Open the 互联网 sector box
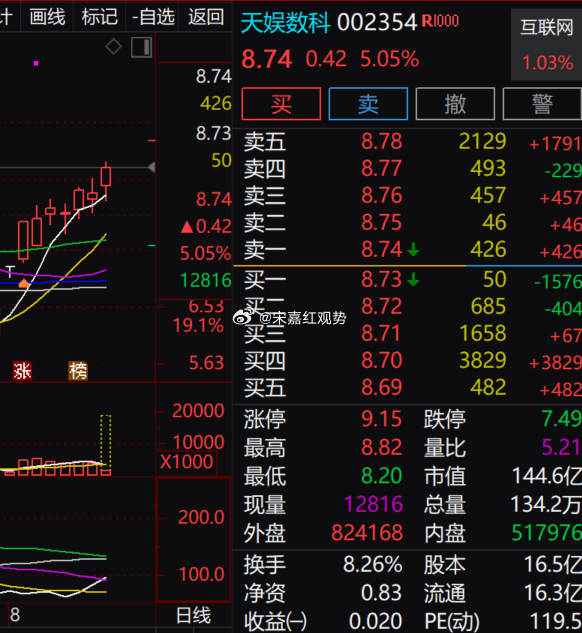 [546, 44]
